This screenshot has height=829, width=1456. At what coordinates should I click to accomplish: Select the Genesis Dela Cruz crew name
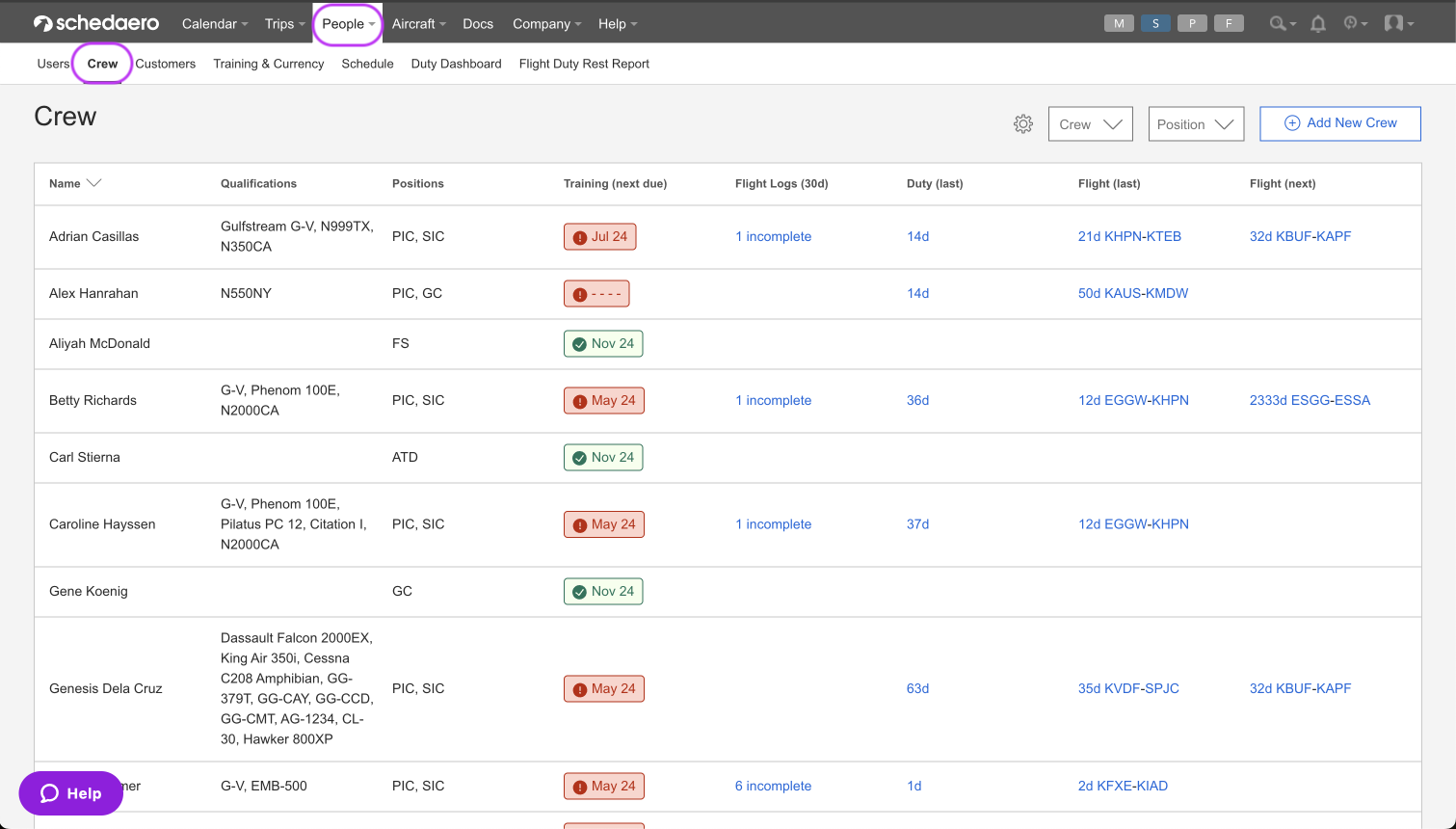click(x=106, y=688)
